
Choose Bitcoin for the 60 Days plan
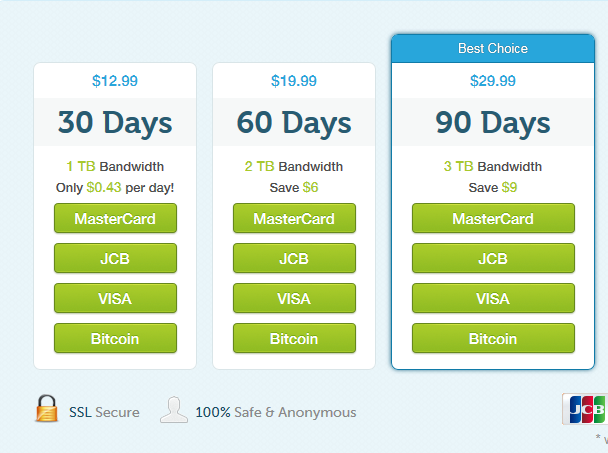294,339
